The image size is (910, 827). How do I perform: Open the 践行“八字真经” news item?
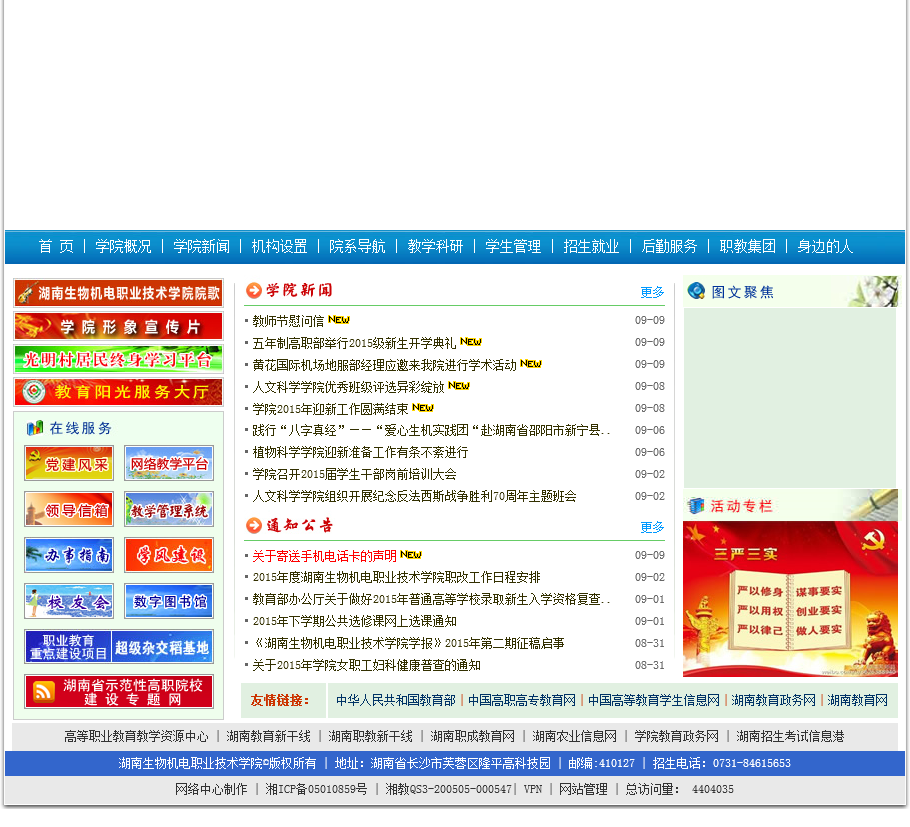click(431, 431)
